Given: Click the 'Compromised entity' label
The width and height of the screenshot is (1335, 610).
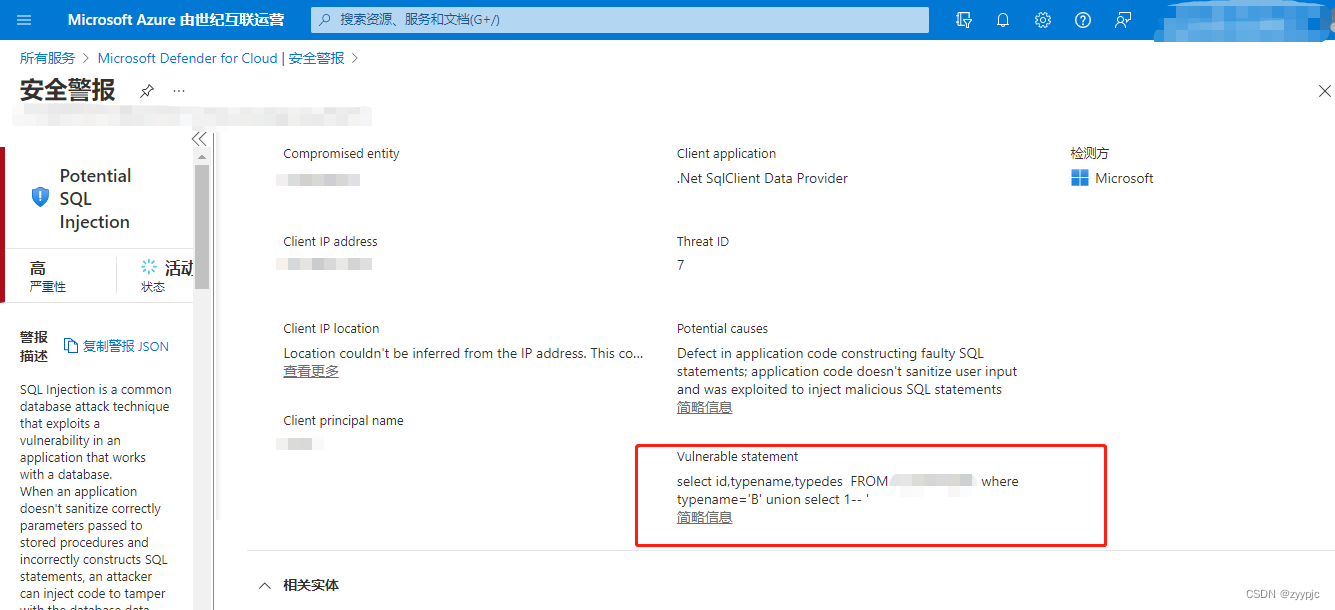Looking at the screenshot, I should click(x=341, y=153).
